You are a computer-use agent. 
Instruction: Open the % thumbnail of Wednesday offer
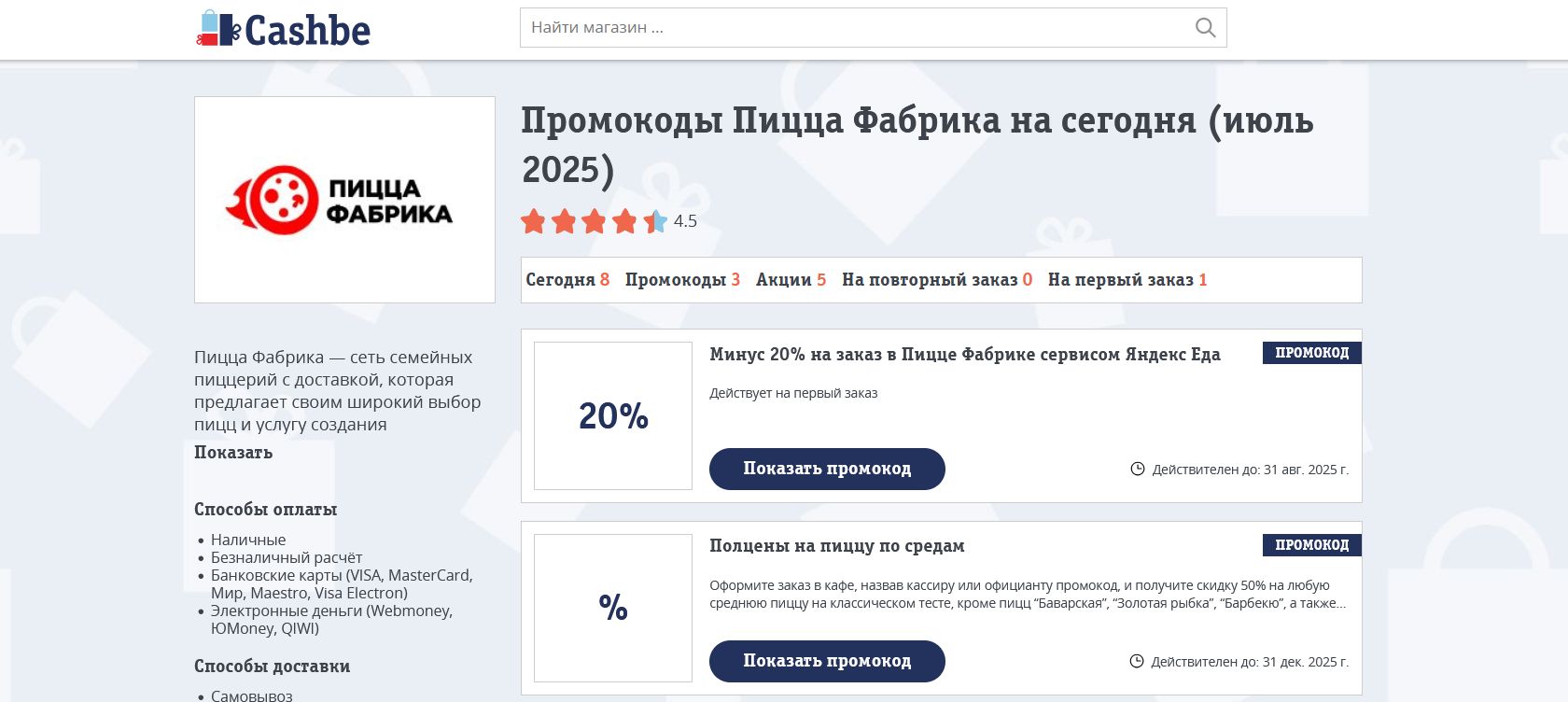pyautogui.click(x=613, y=608)
